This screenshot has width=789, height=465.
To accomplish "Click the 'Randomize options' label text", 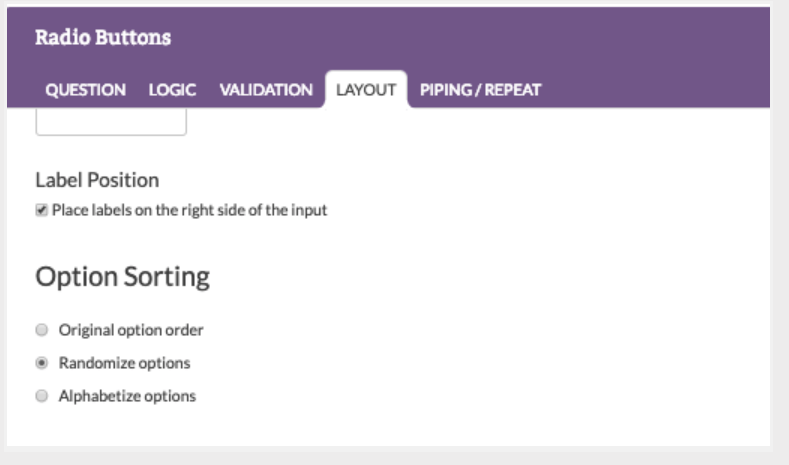I will 124,362.
